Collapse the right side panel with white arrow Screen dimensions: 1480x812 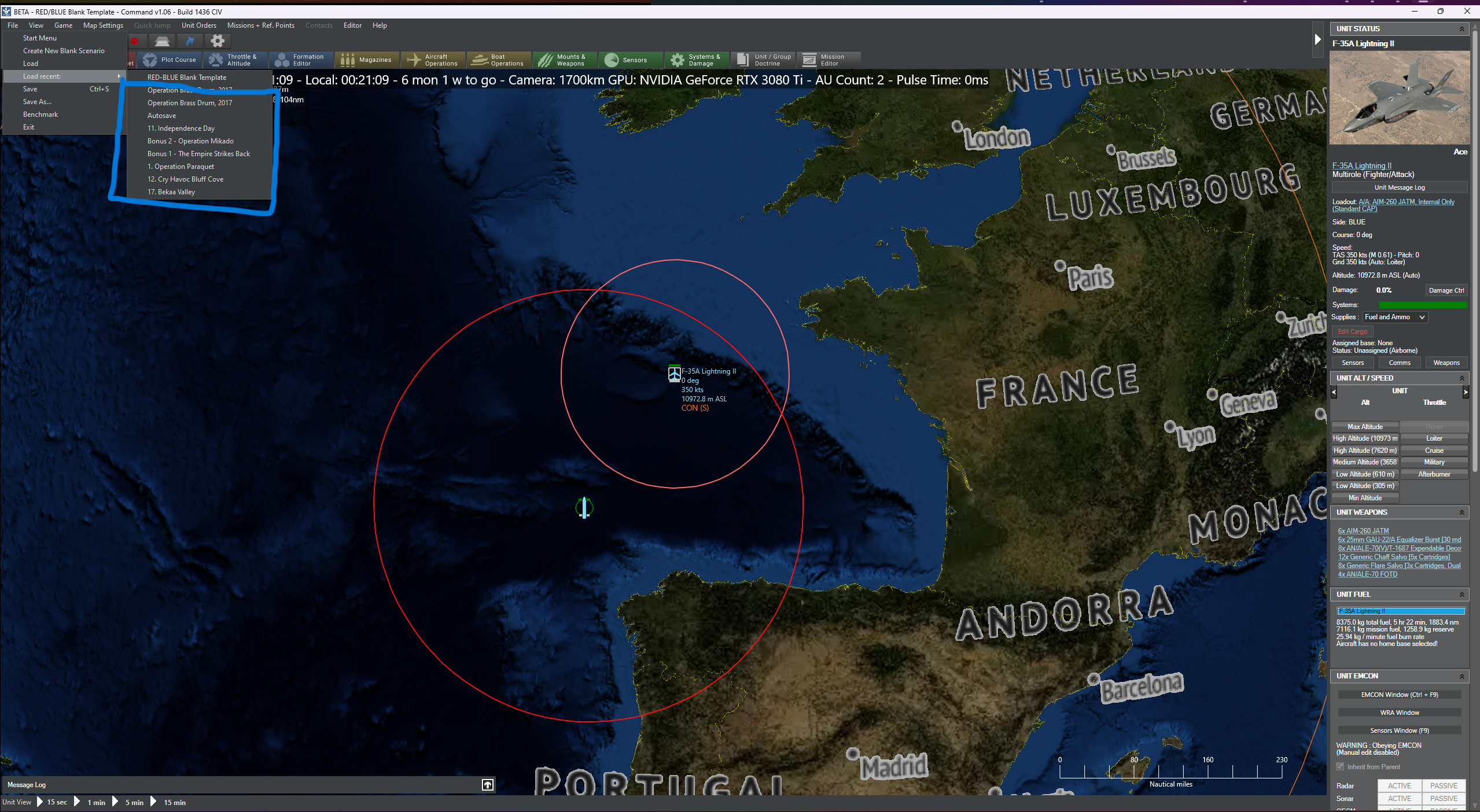pos(1317,39)
